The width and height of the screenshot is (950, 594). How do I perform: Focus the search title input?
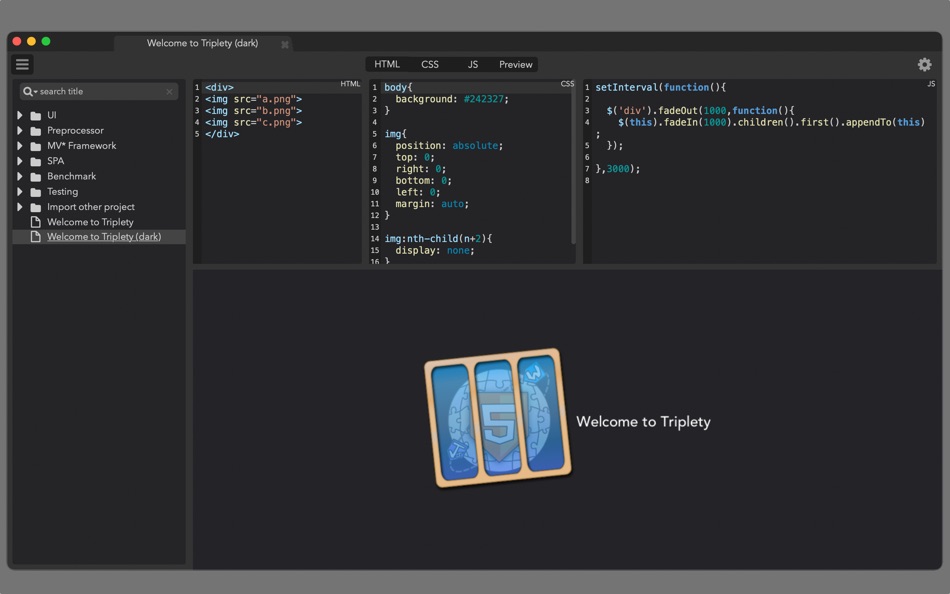(x=99, y=92)
